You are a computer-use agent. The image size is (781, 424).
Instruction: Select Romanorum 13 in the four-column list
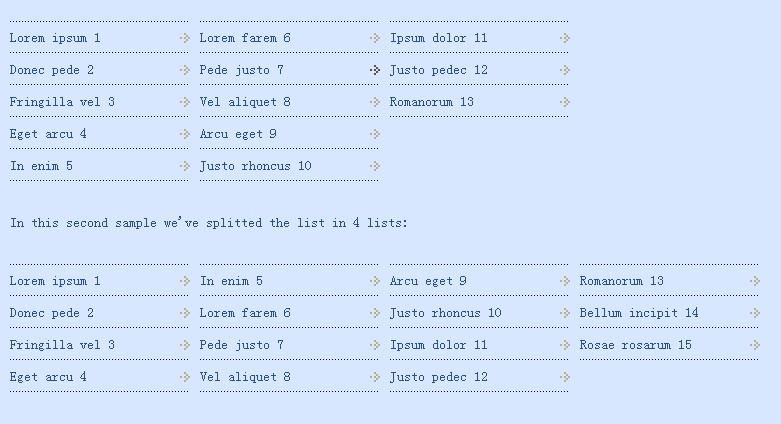click(x=621, y=281)
